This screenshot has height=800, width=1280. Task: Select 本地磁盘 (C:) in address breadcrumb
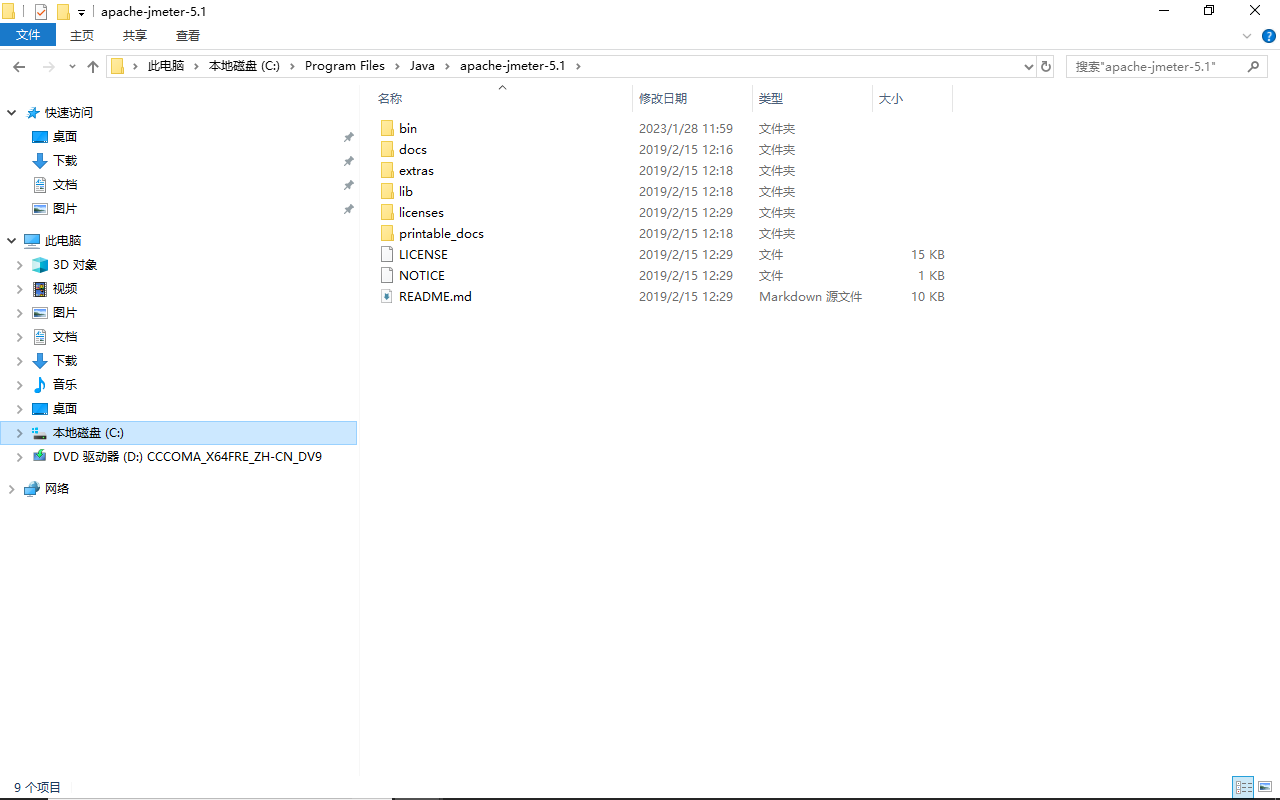pos(244,66)
